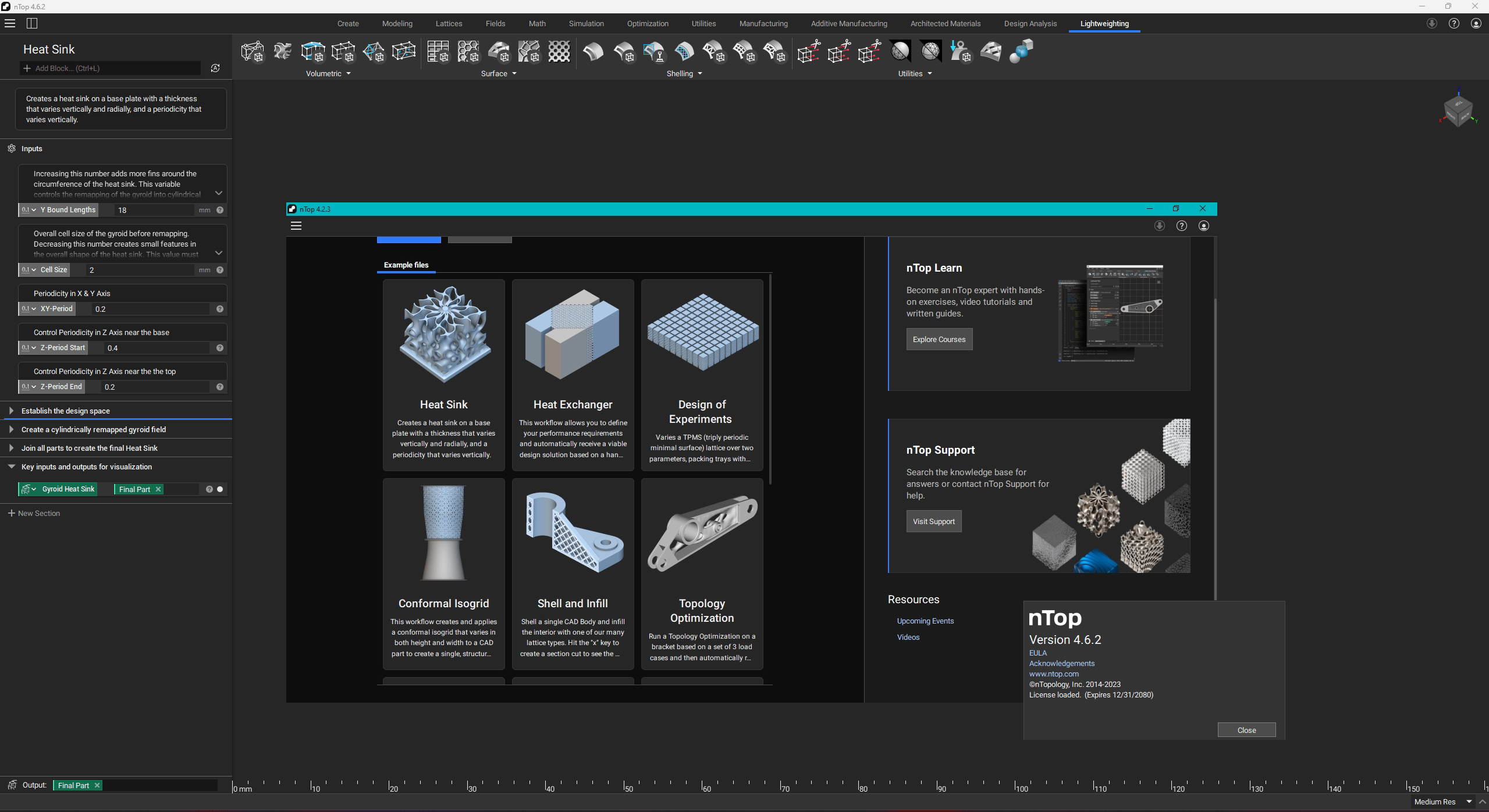Remove Final Part tag from Output bar

[97, 785]
